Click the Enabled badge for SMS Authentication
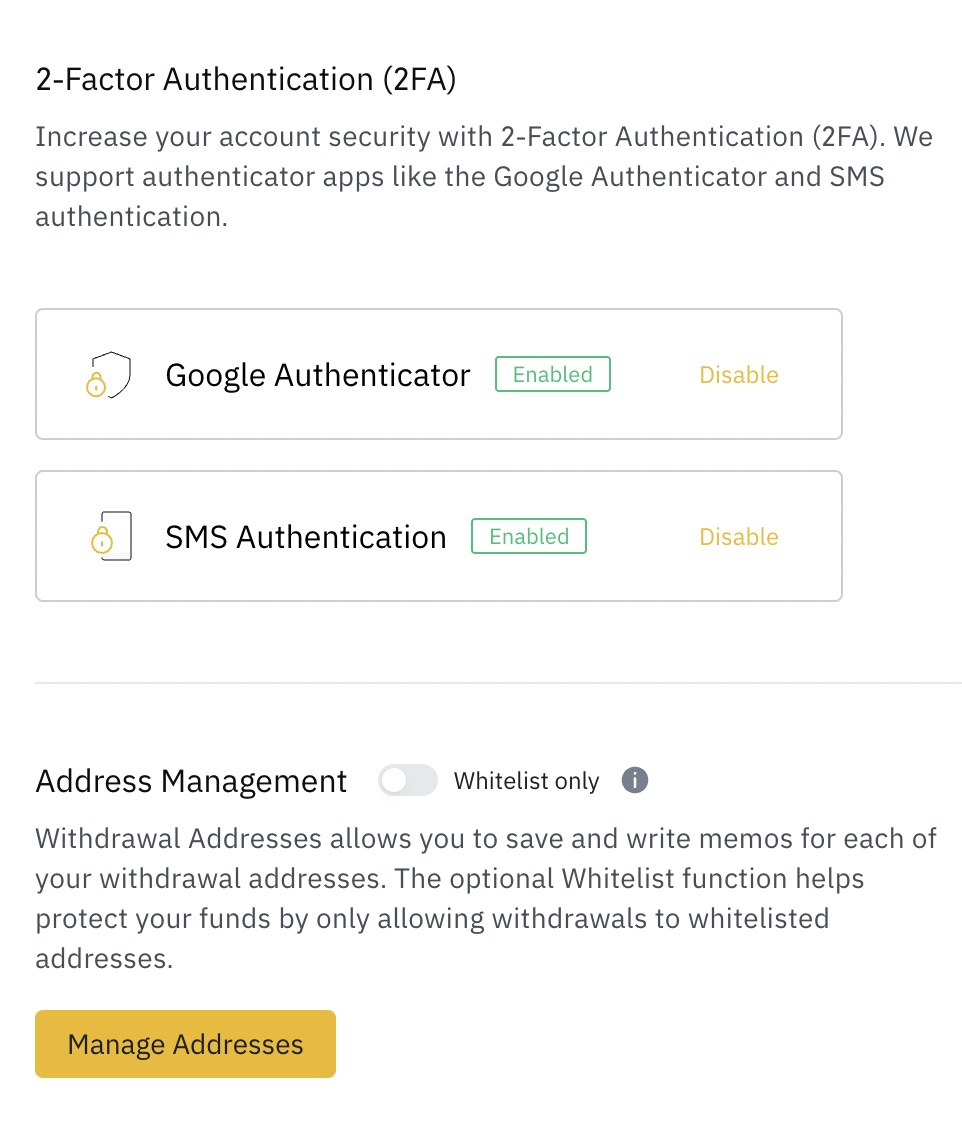This screenshot has height=1142, width=962. (529, 536)
